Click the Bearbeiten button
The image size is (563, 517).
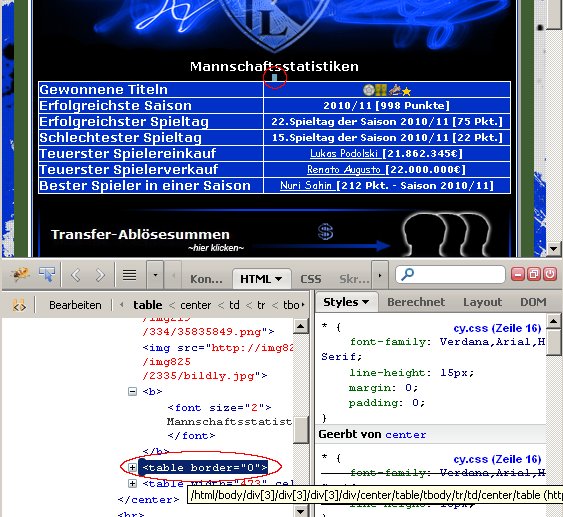(x=75, y=305)
